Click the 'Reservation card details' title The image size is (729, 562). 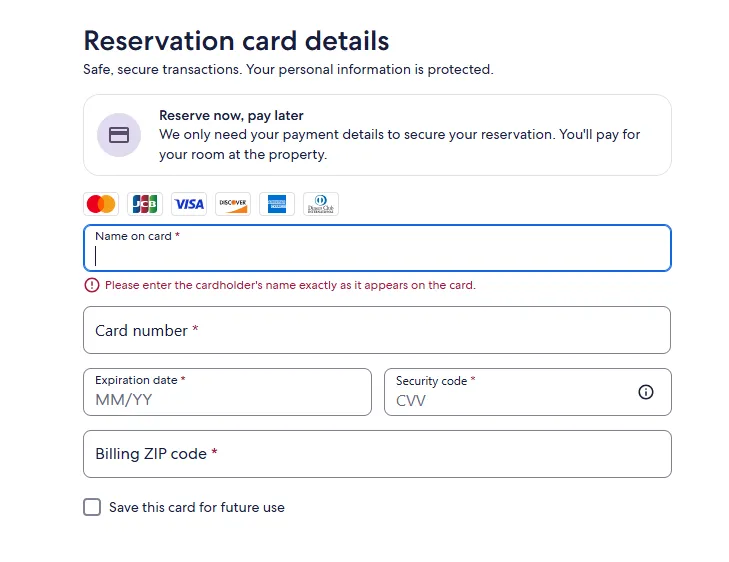(x=236, y=41)
